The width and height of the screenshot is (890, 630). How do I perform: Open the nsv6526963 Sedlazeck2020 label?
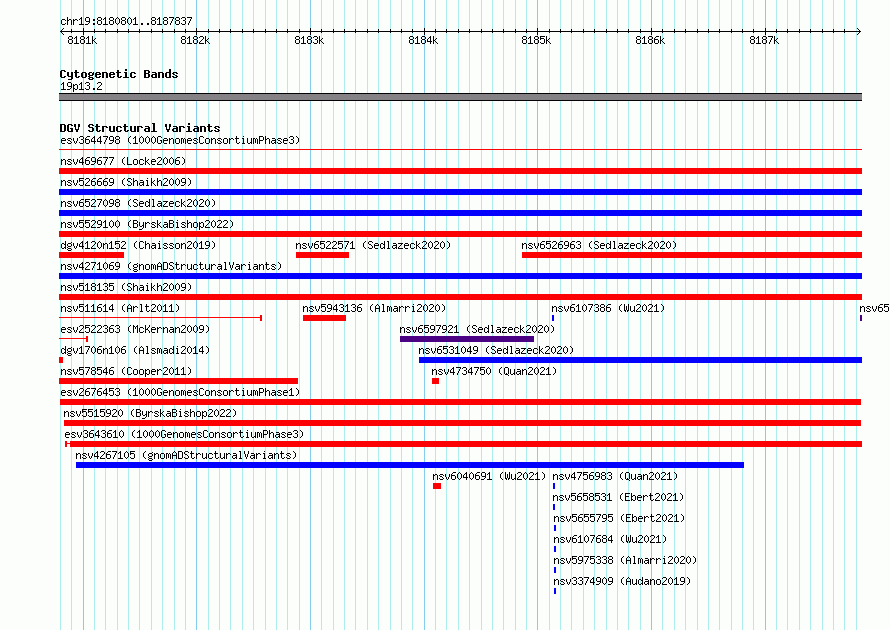point(599,245)
